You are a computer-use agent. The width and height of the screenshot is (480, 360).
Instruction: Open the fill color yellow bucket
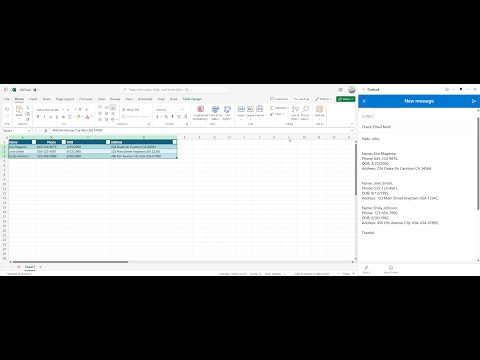click(x=78, y=117)
